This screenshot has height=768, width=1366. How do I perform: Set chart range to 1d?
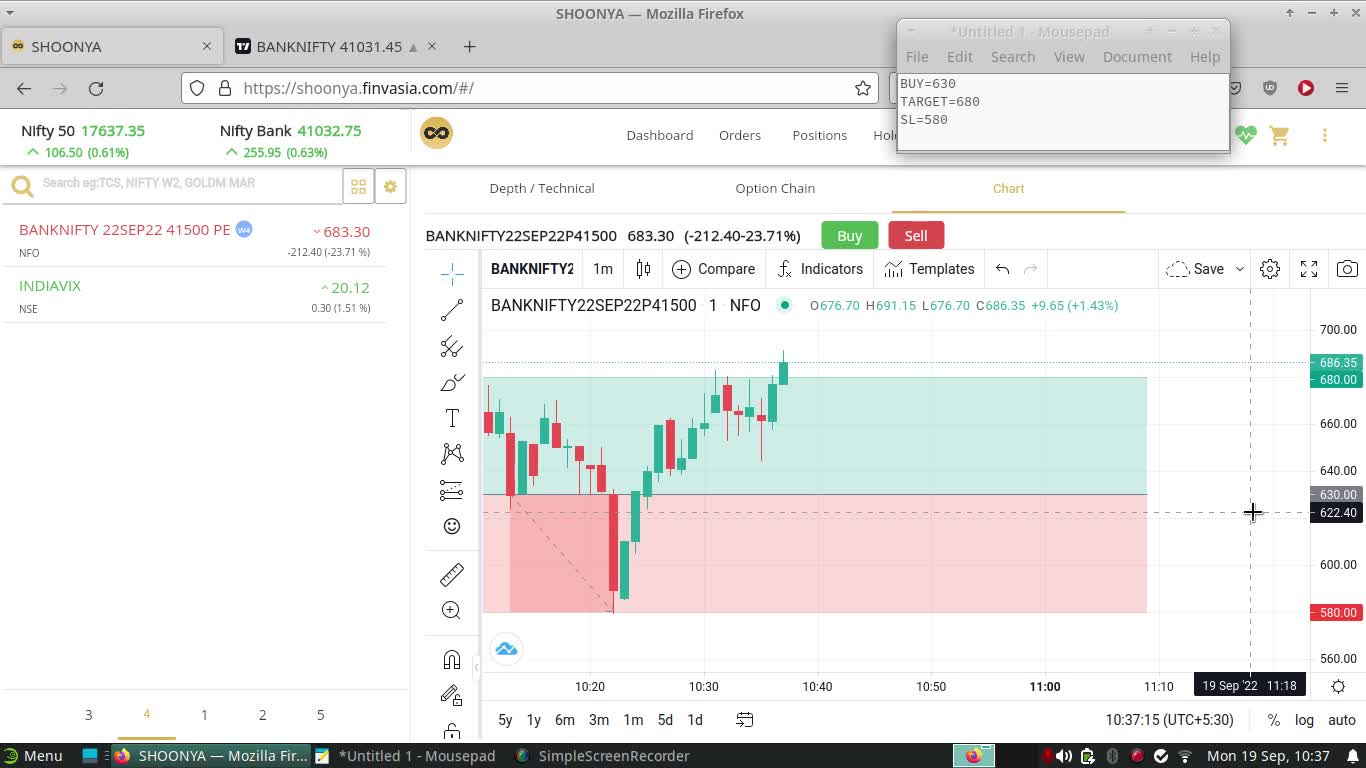coord(695,720)
